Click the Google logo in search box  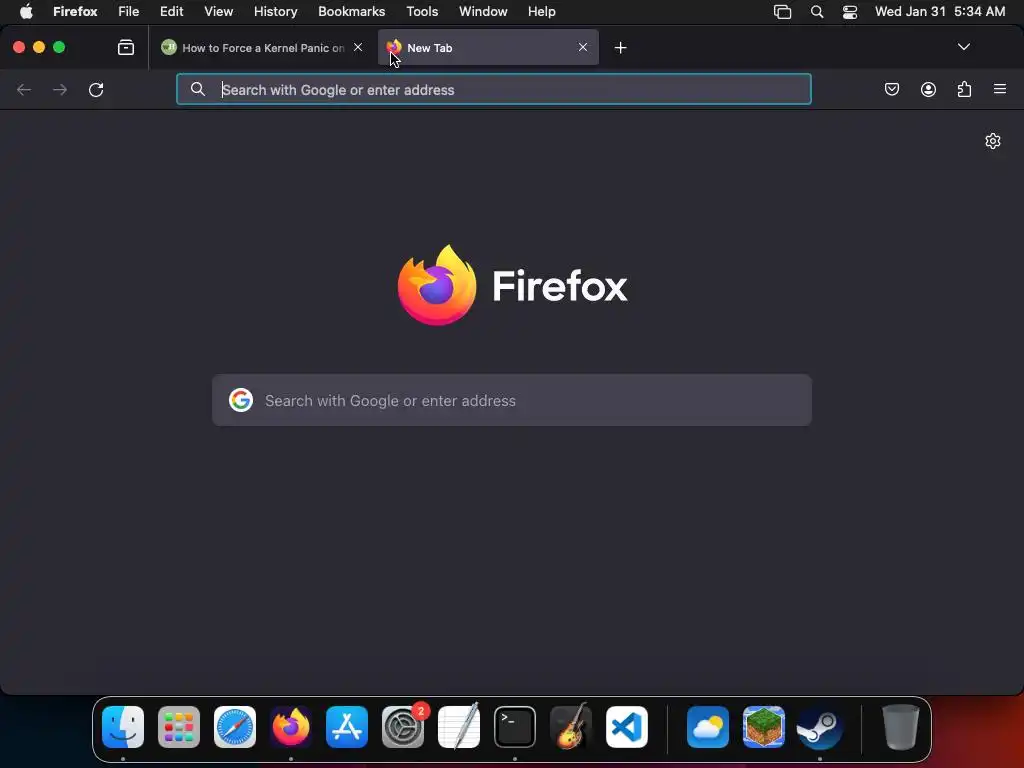pos(241,400)
